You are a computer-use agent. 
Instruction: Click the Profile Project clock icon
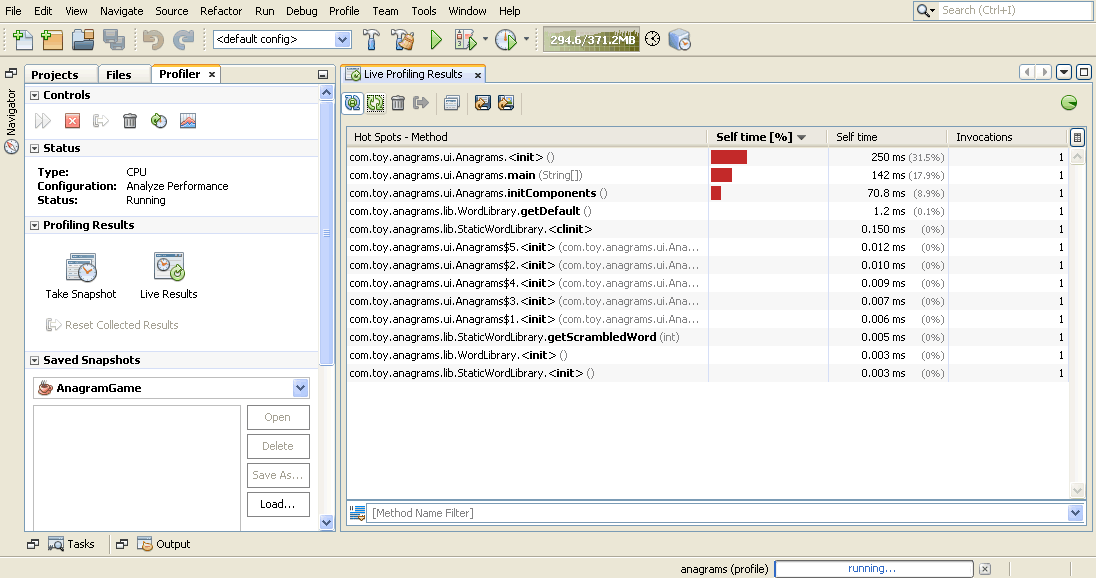[x=505, y=40]
